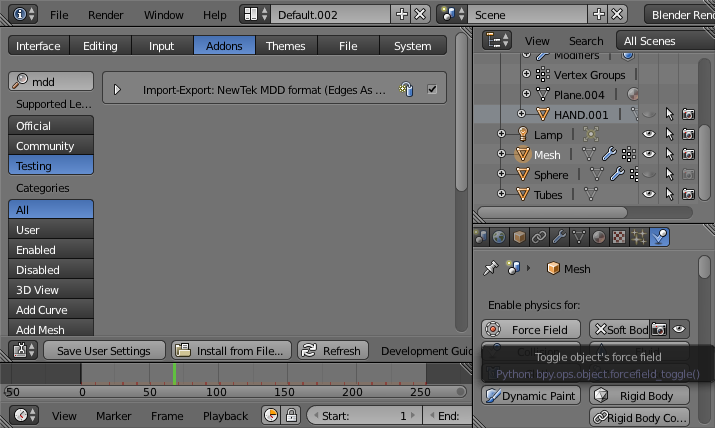Click Install from File button
Screen dimensions: 715x428
click(231, 350)
